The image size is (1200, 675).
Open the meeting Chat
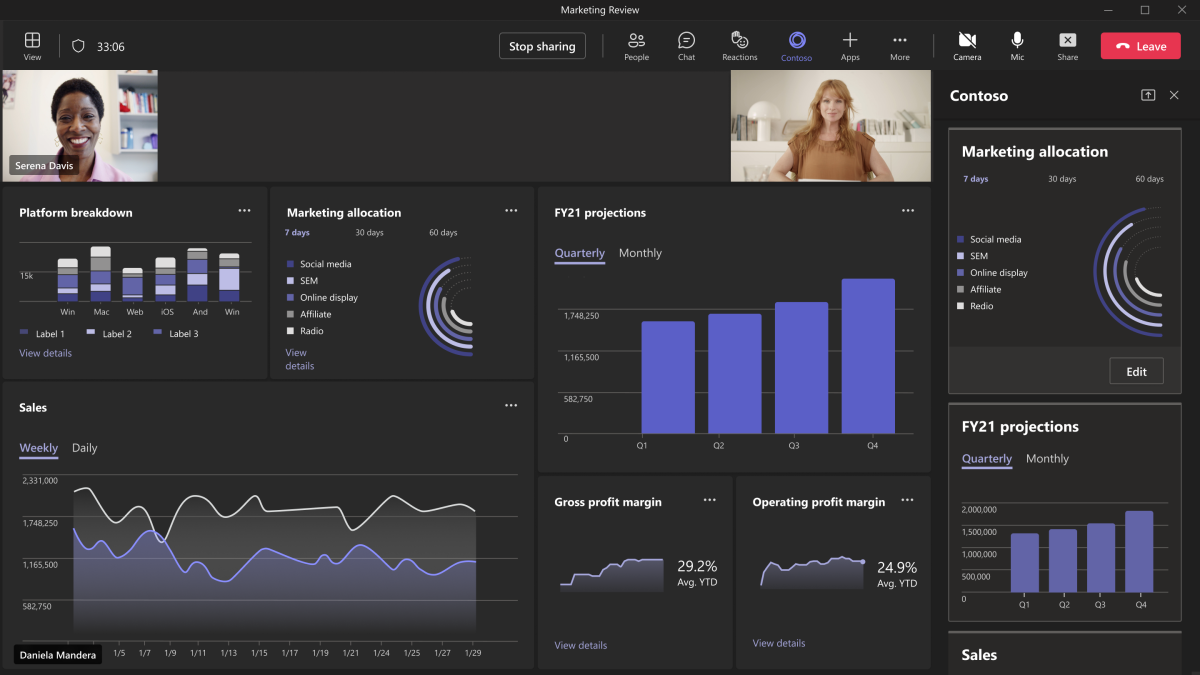(x=686, y=45)
